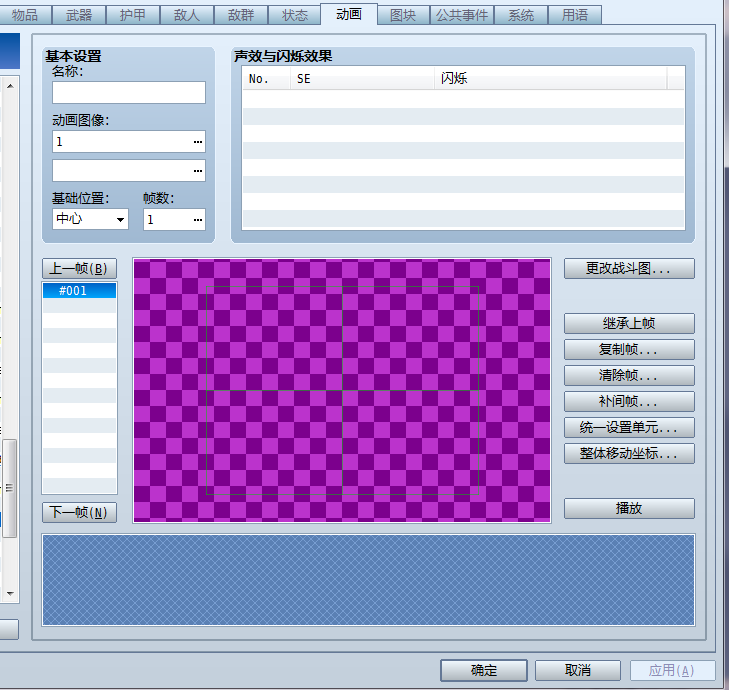Open 复制帧... dialog
The image size is (729, 690).
629,349
